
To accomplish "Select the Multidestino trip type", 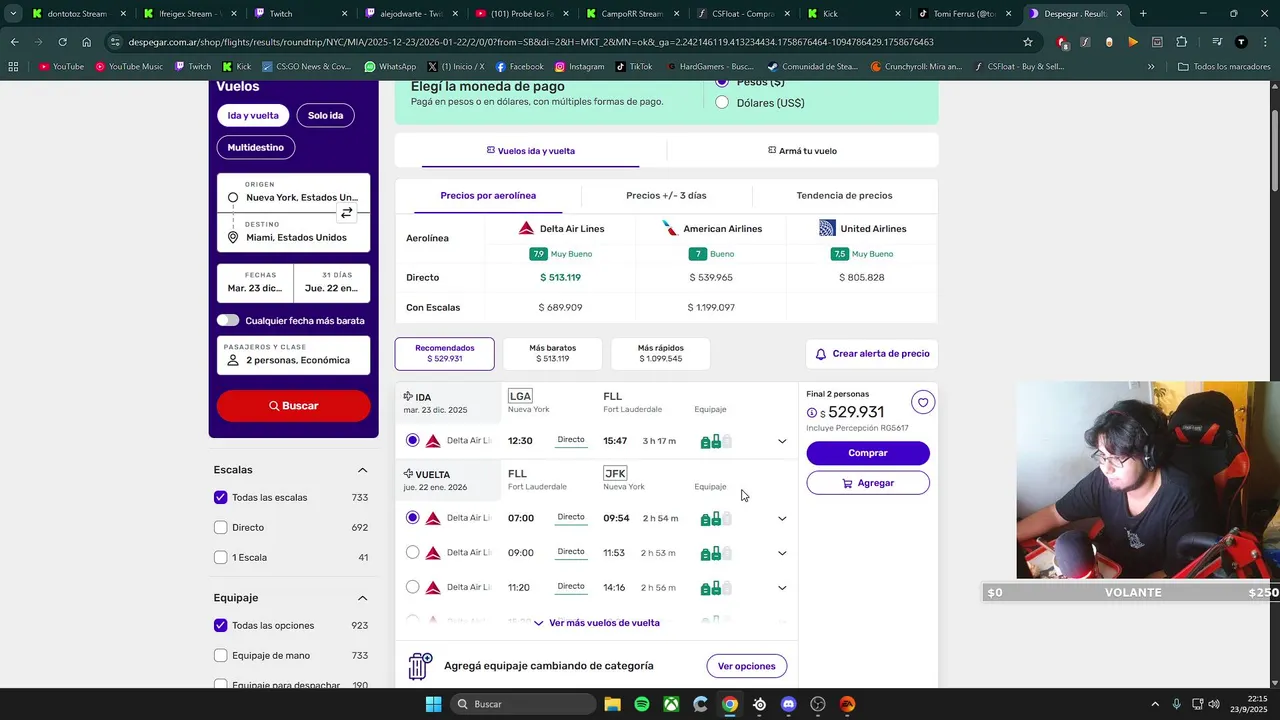I will (x=255, y=147).
